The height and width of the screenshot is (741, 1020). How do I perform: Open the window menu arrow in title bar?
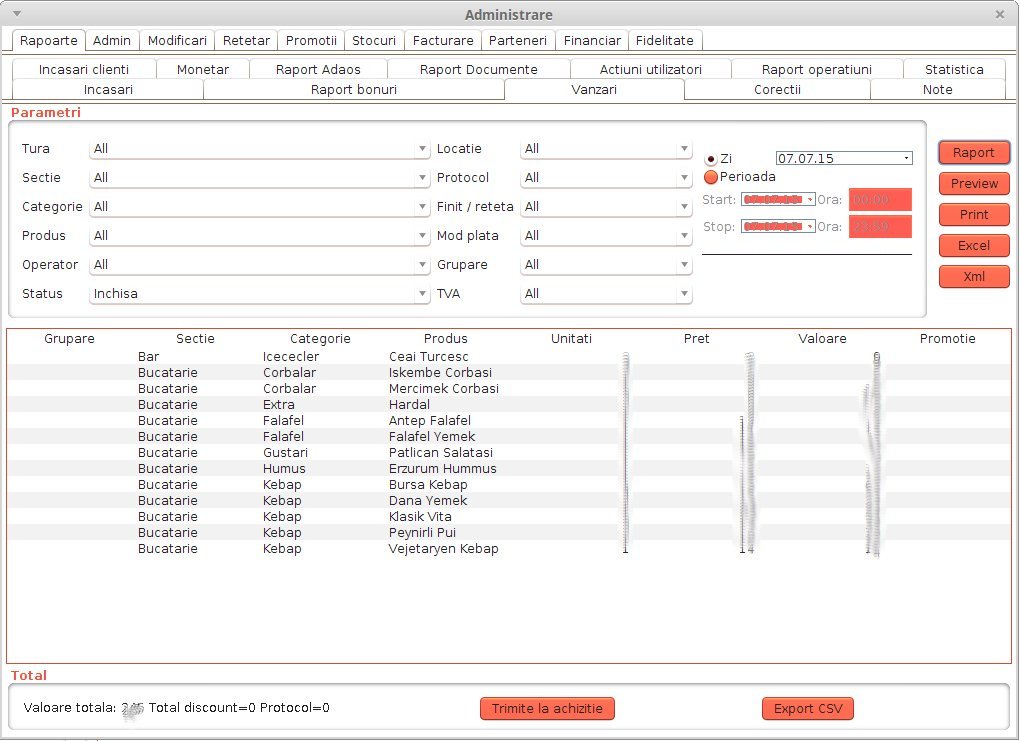[x=17, y=14]
